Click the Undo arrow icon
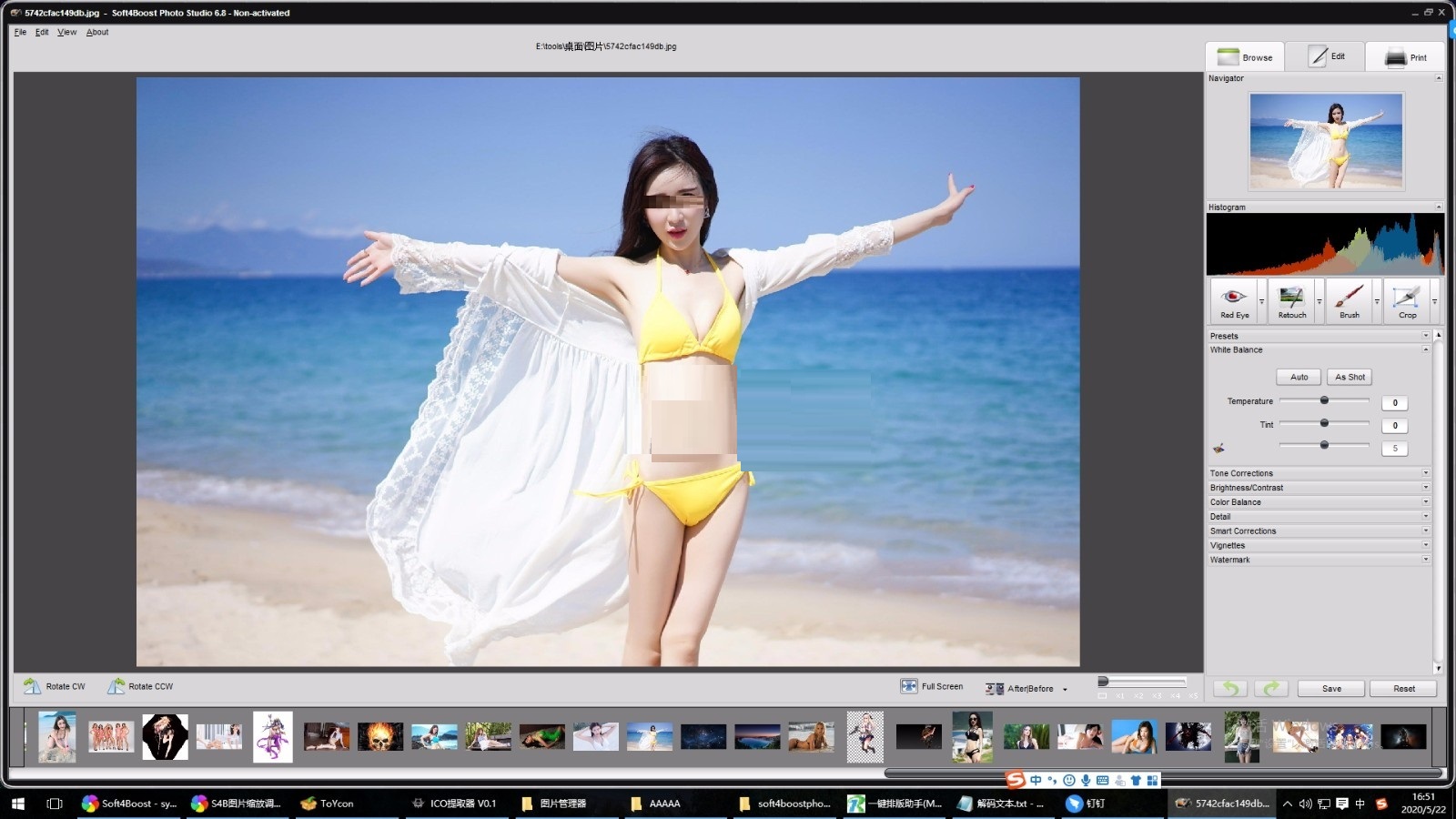1456x819 pixels. [x=1230, y=688]
